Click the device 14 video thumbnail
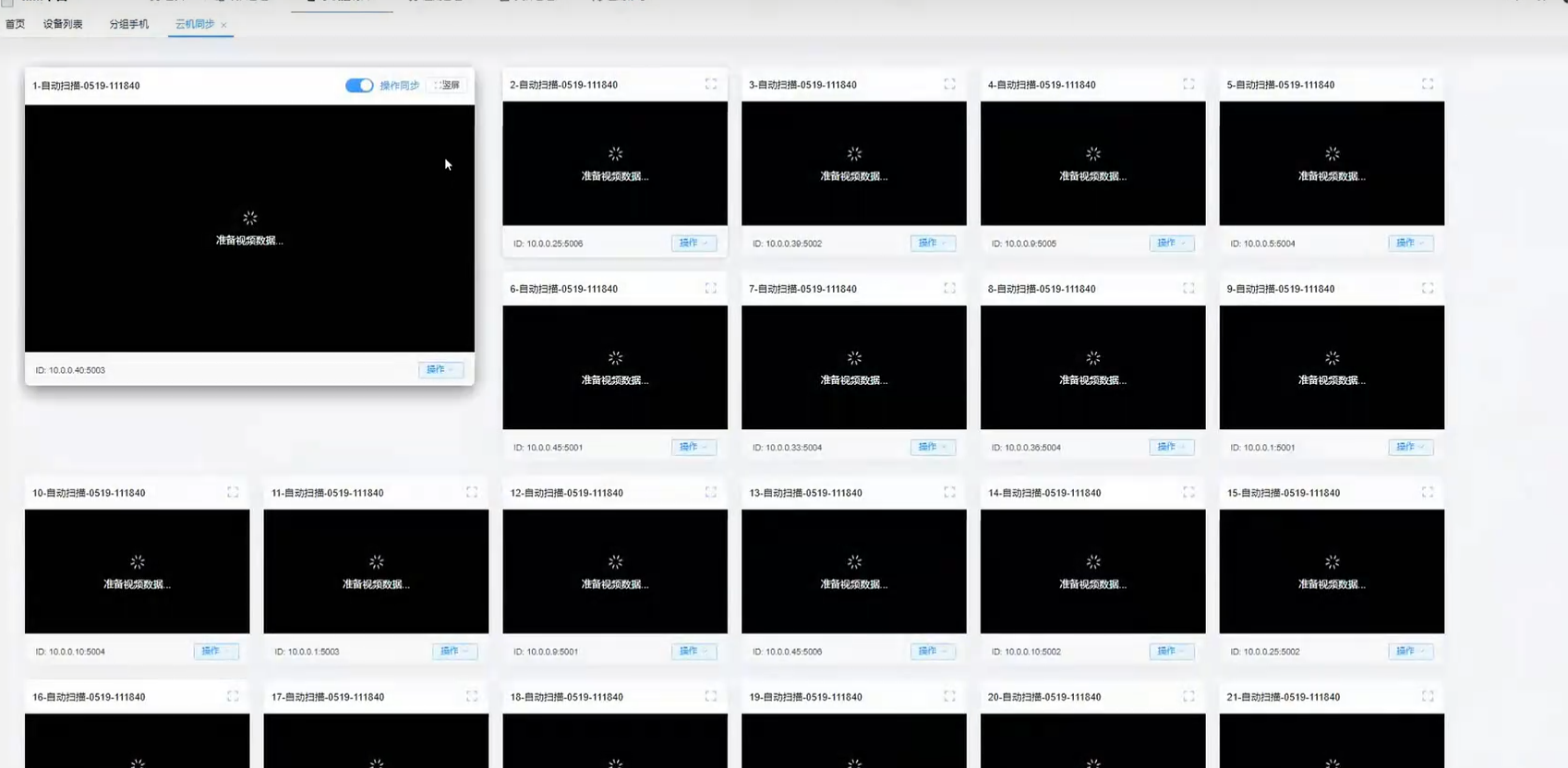Screen dimensions: 1568x768 coord(1092,571)
